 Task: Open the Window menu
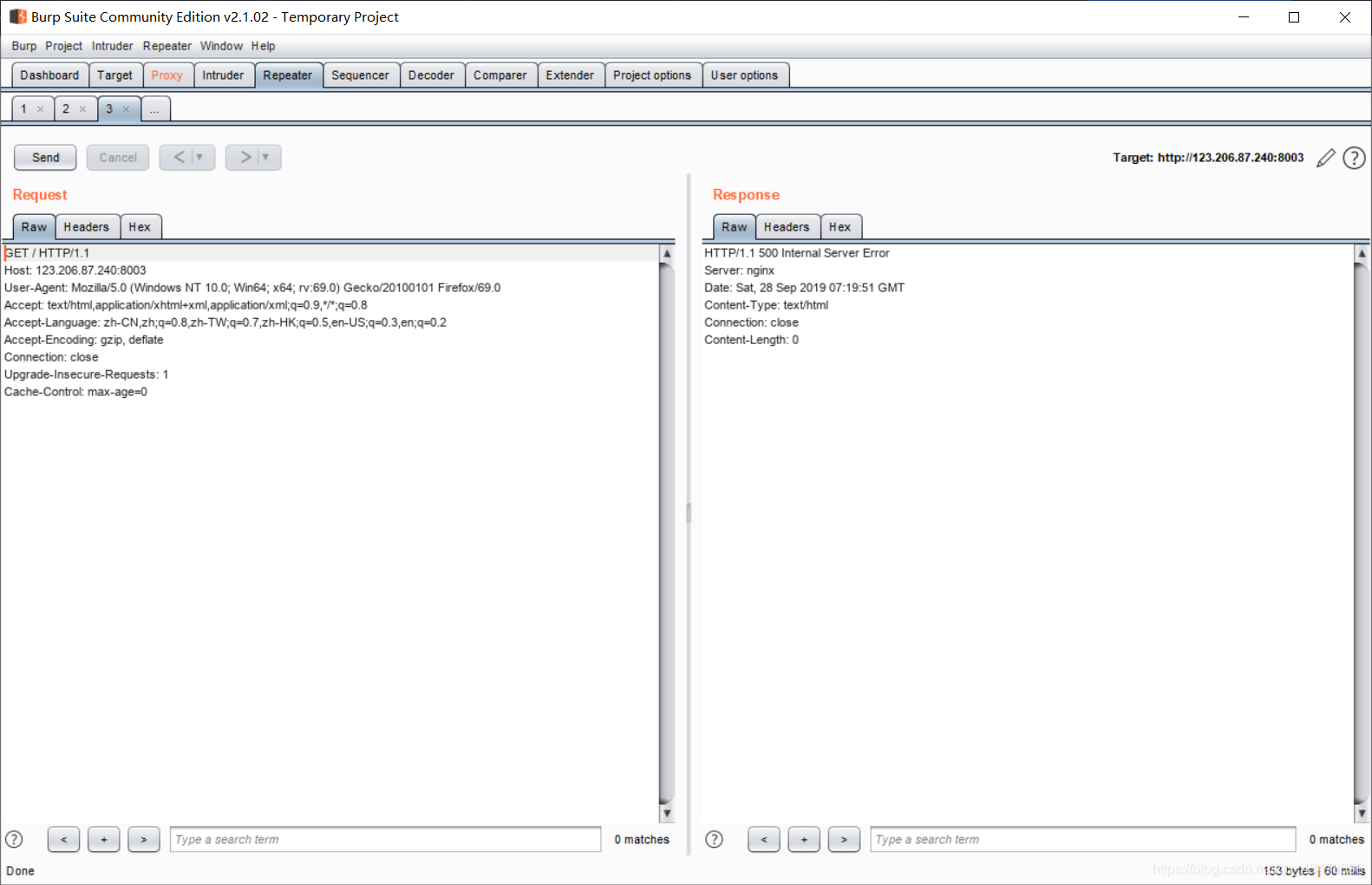click(x=221, y=46)
